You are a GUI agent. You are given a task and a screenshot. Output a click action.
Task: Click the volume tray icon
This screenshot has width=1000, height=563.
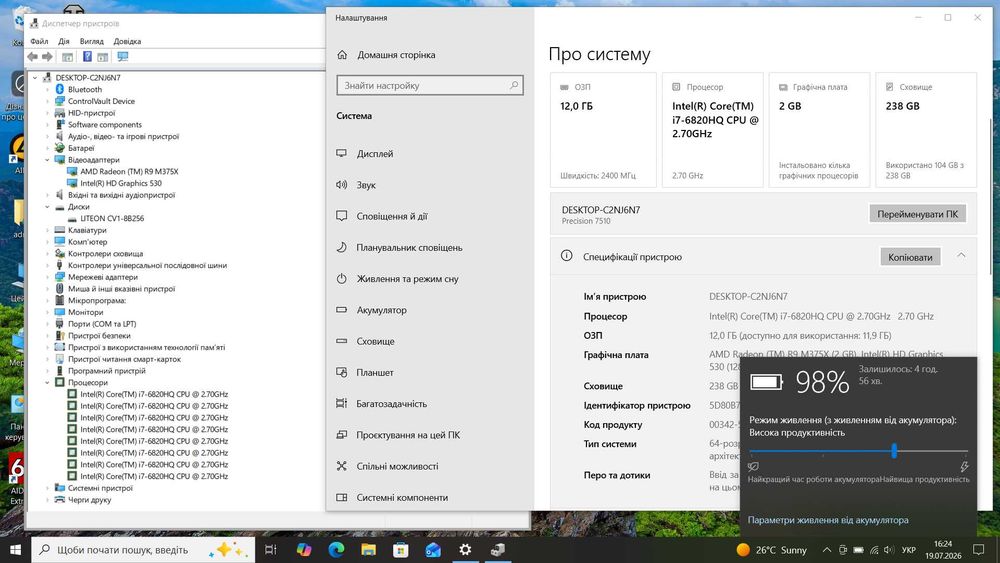click(889, 550)
